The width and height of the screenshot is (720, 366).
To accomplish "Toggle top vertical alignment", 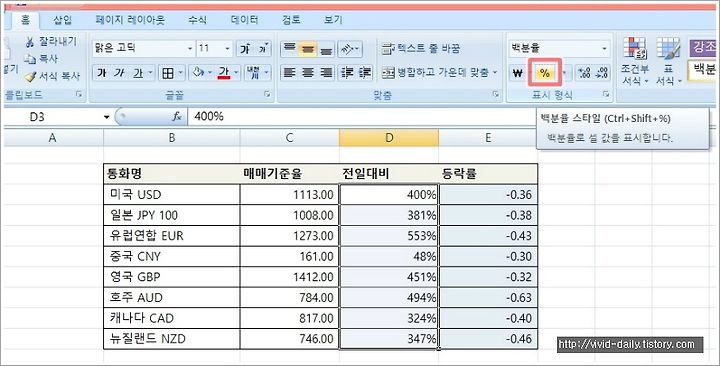I will pyautogui.click(x=289, y=49).
